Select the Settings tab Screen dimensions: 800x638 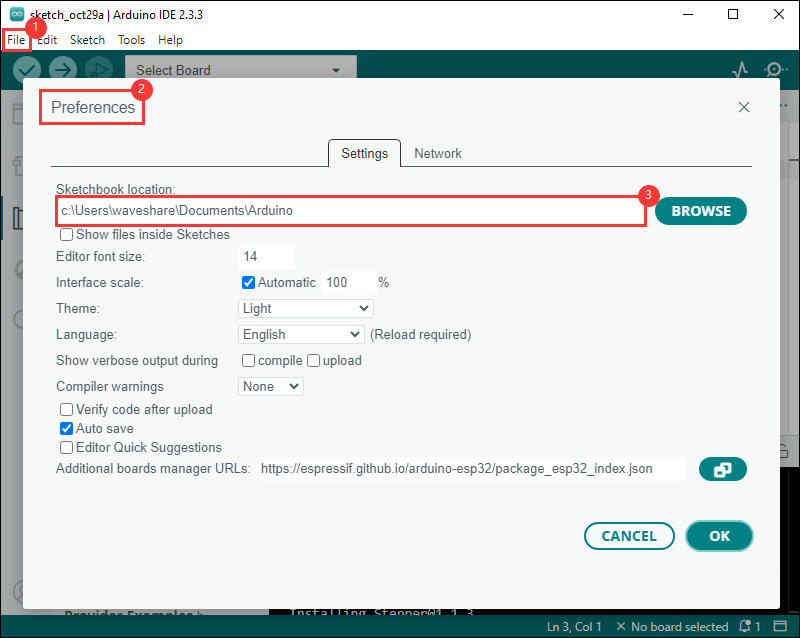coord(364,154)
